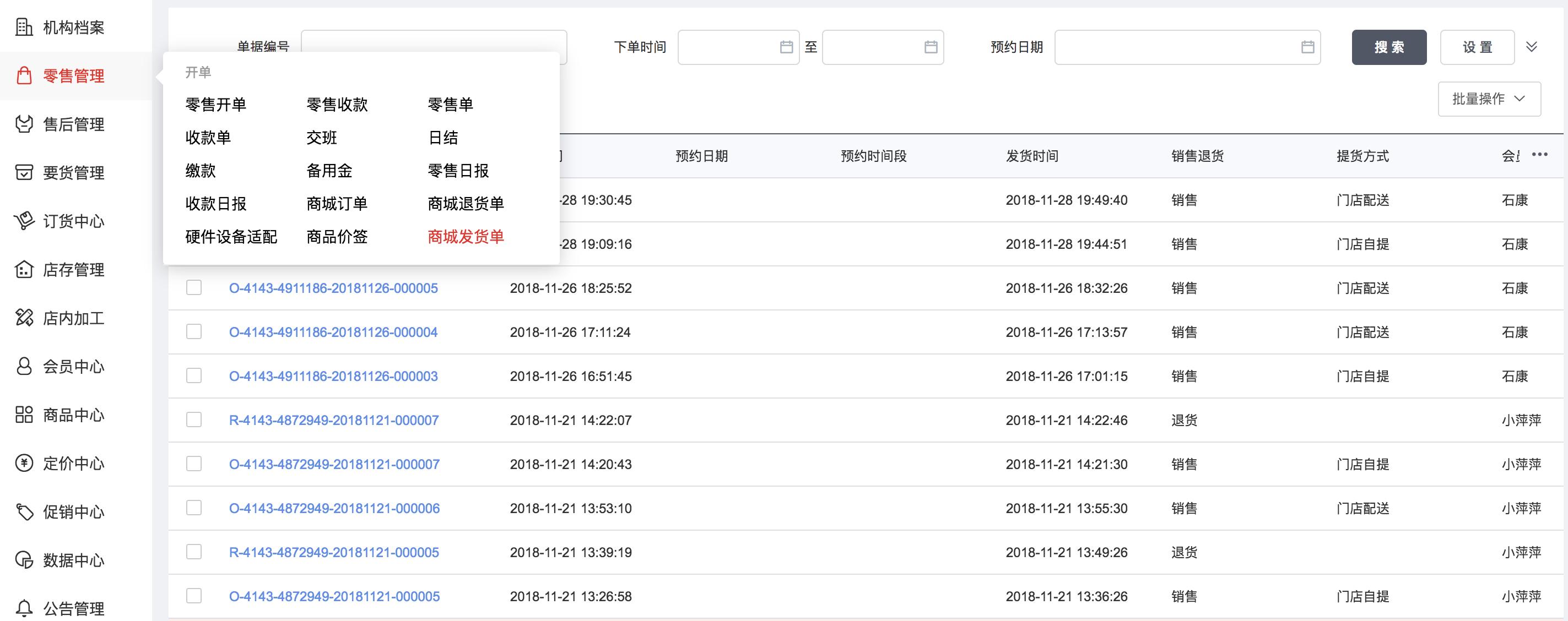Open 商城发货单 from the 开单 menu
Image resolution: width=1568 pixels, height=621 pixels.
[x=466, y=237]
